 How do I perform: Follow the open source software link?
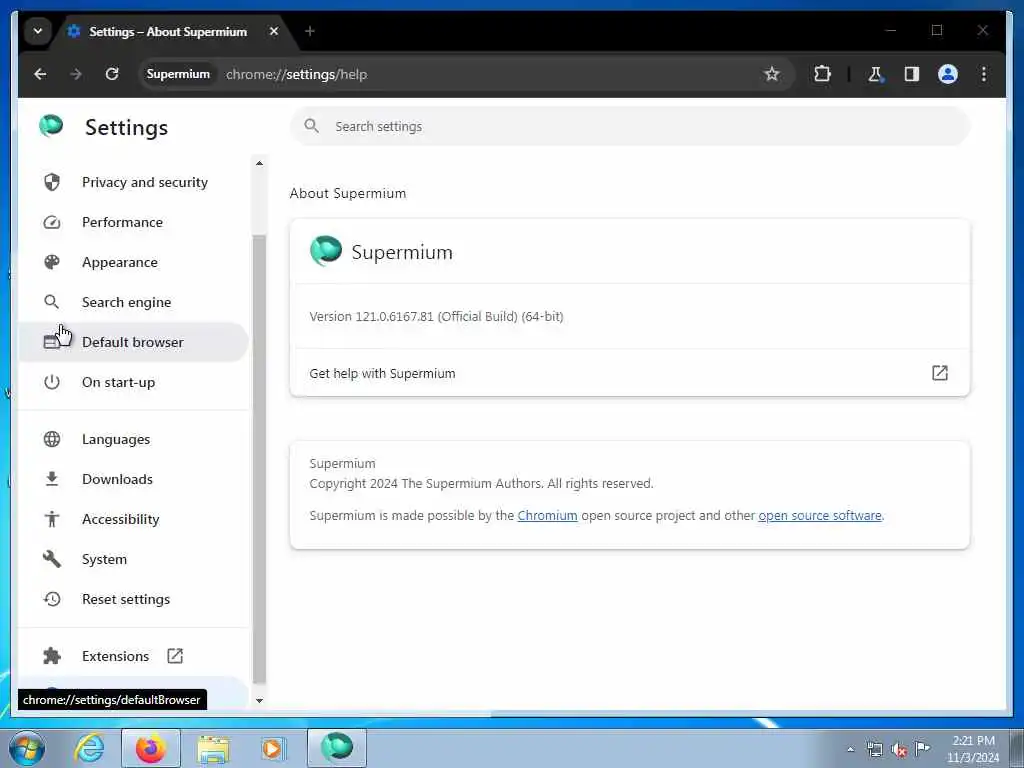(820, 515)
